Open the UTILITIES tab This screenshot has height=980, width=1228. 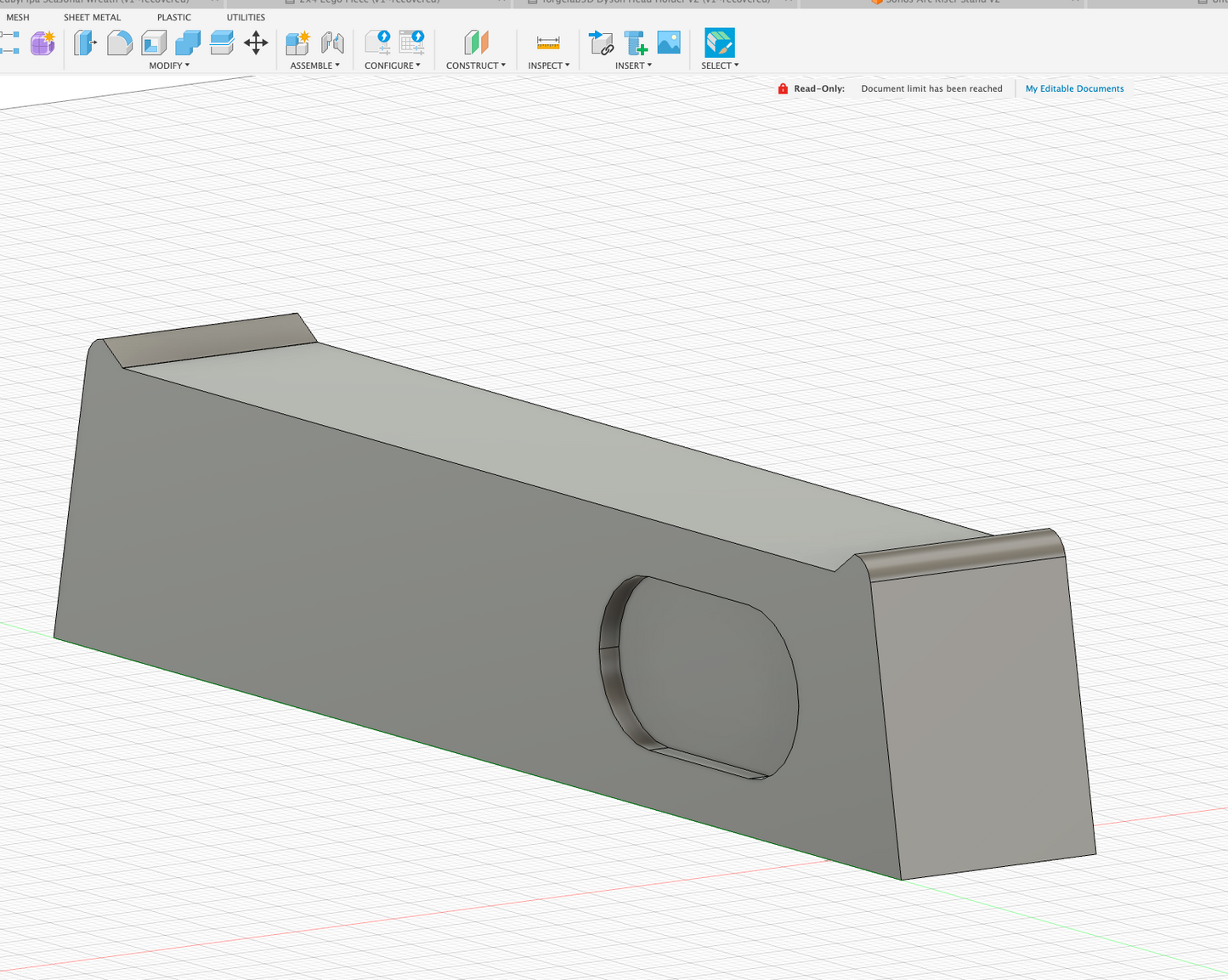[x=246, y=17]
